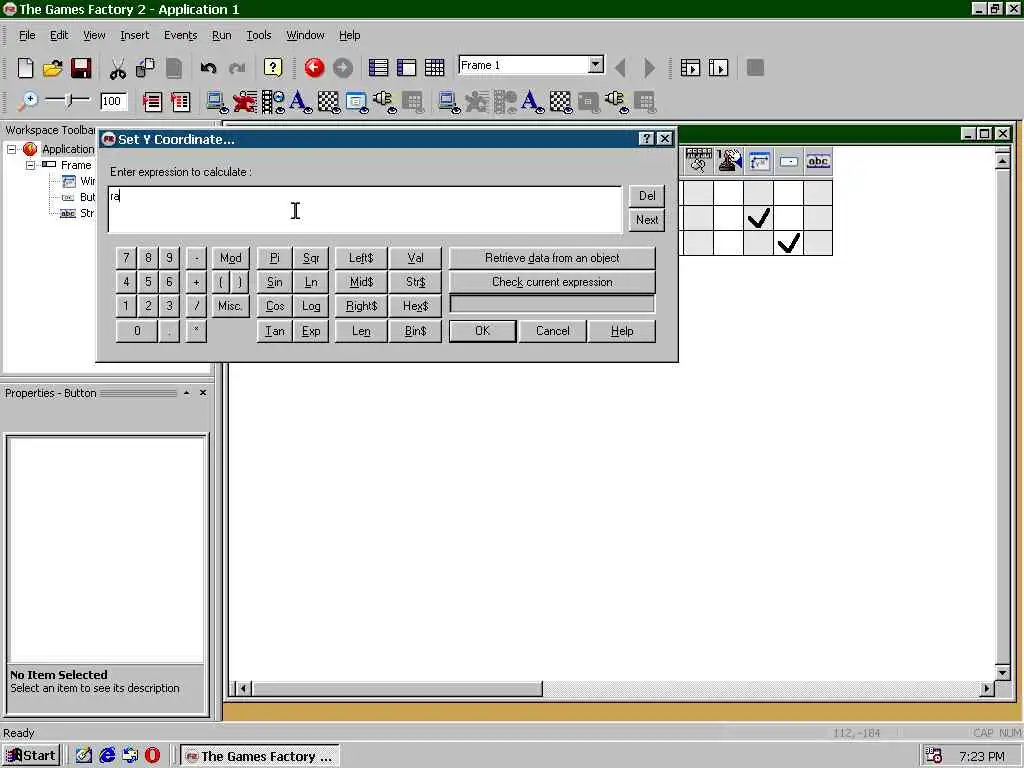Toggle the window-control objects show icon
This screenshot has height=768, width=1024.
pyautogui.click(x=357, y=102)
